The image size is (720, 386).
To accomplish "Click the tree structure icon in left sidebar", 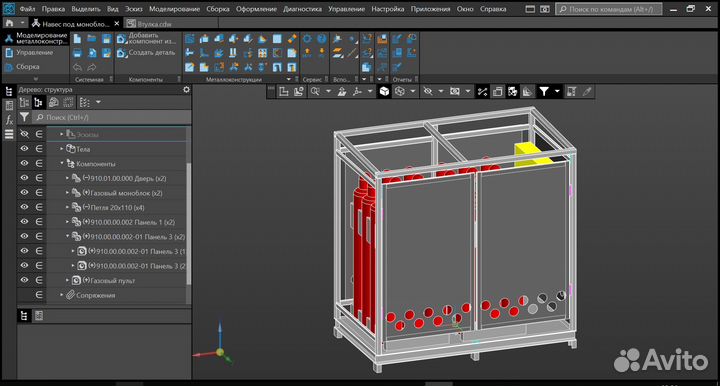I will (x=9, y=91).
